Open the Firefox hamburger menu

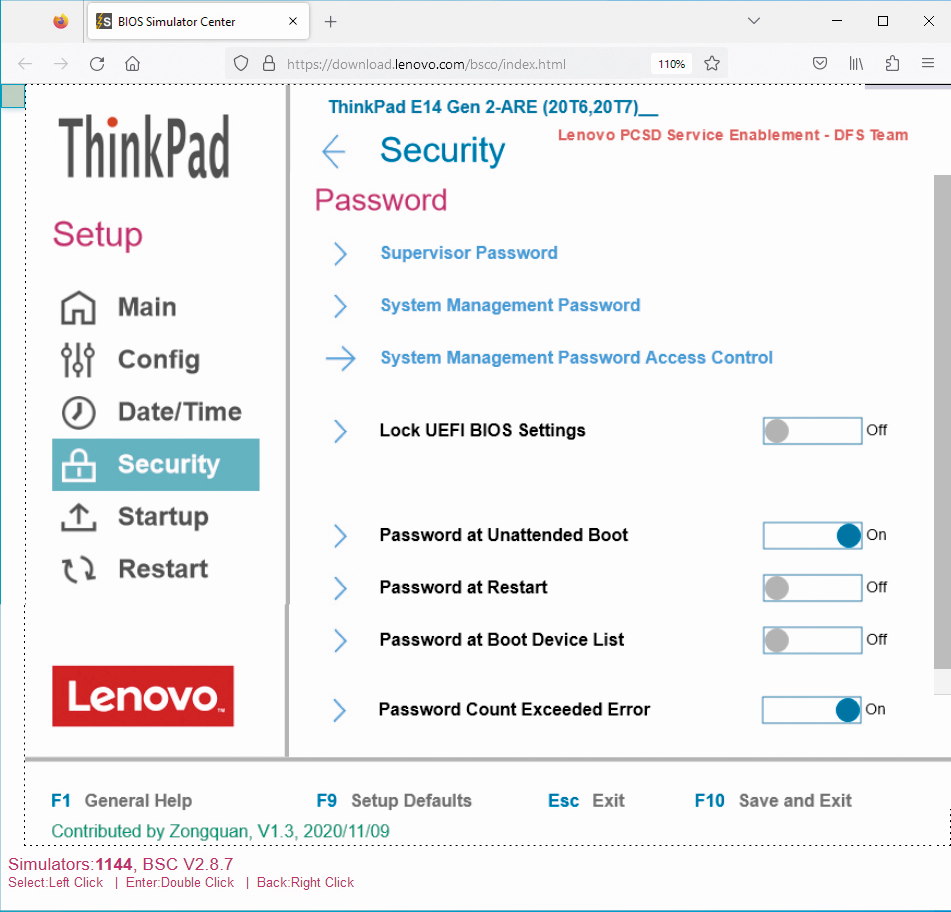pos(927,63)
